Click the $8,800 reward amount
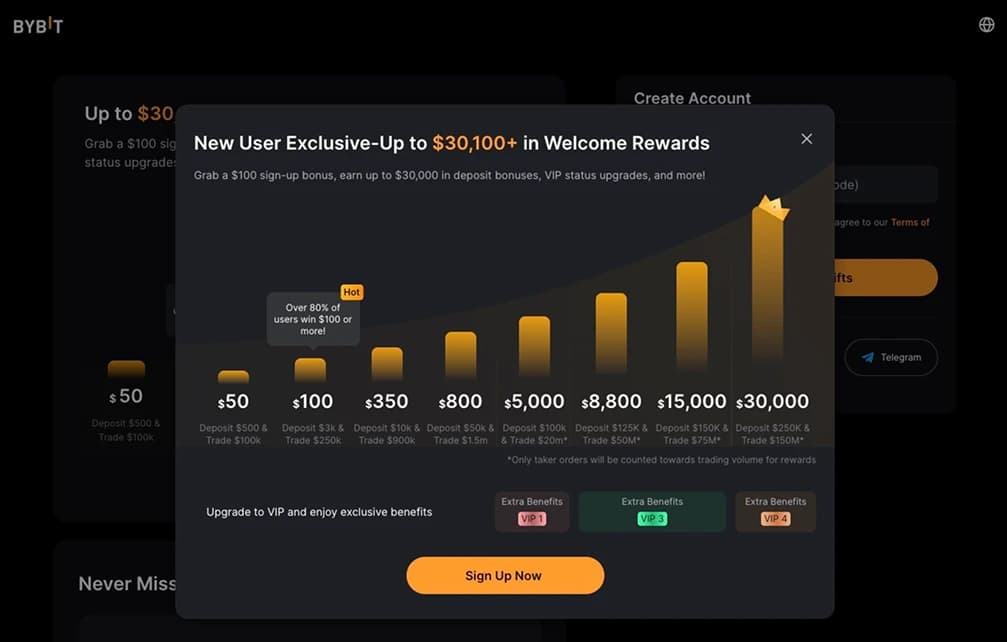 click(611, 402)
